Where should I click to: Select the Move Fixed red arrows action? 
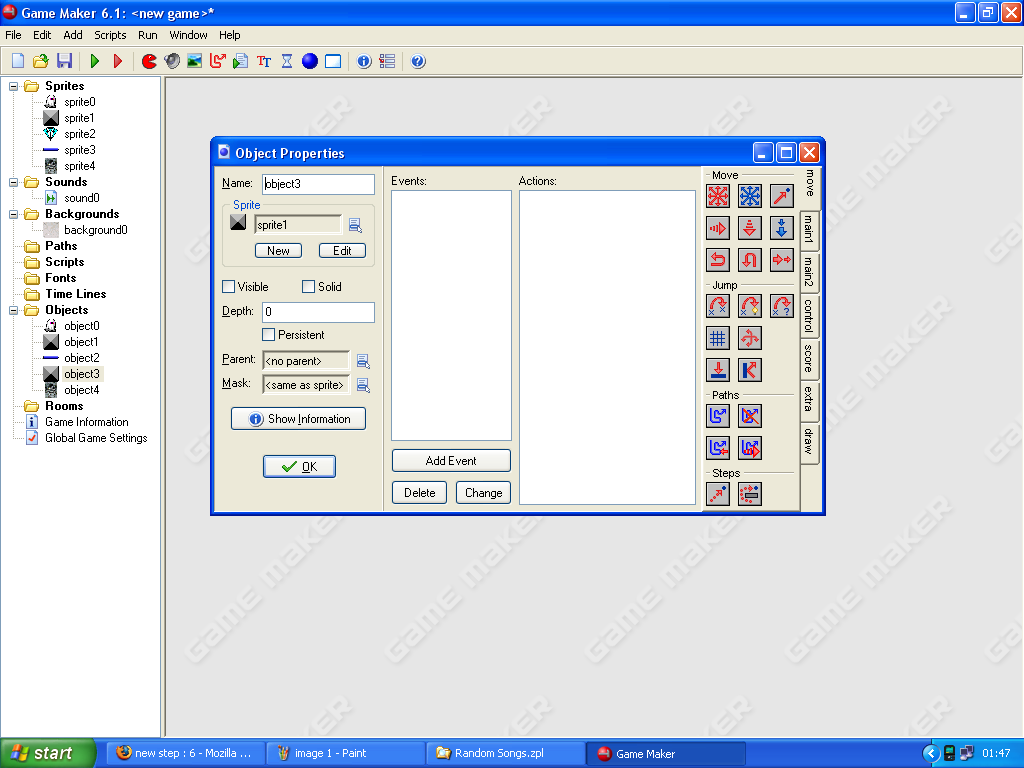pyautogui.click(x=718, y=196)
